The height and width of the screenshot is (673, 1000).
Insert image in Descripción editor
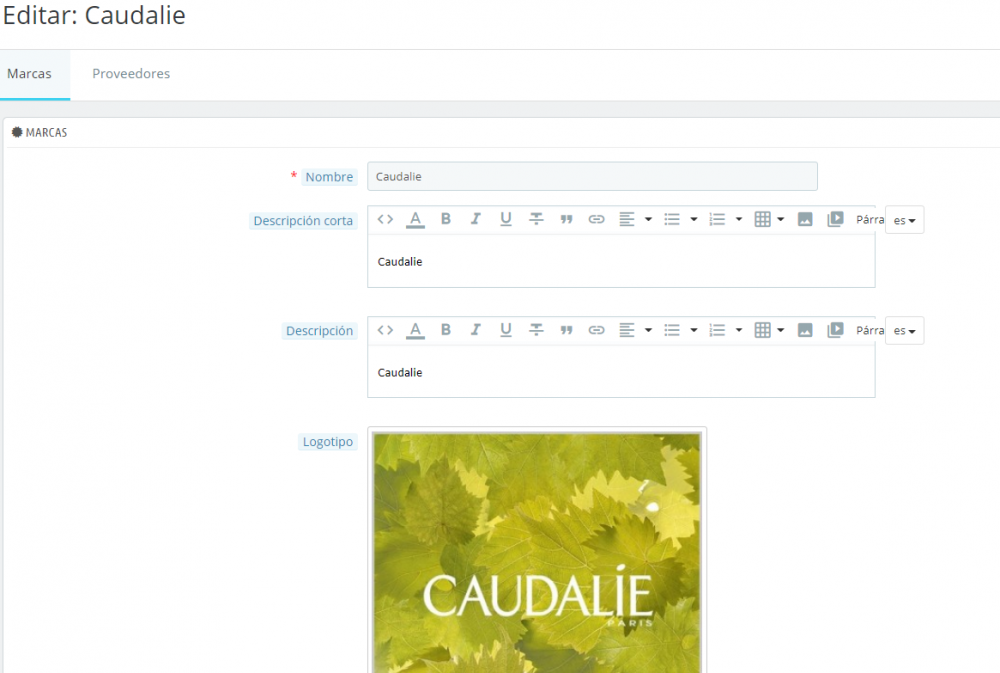point(805,330)
